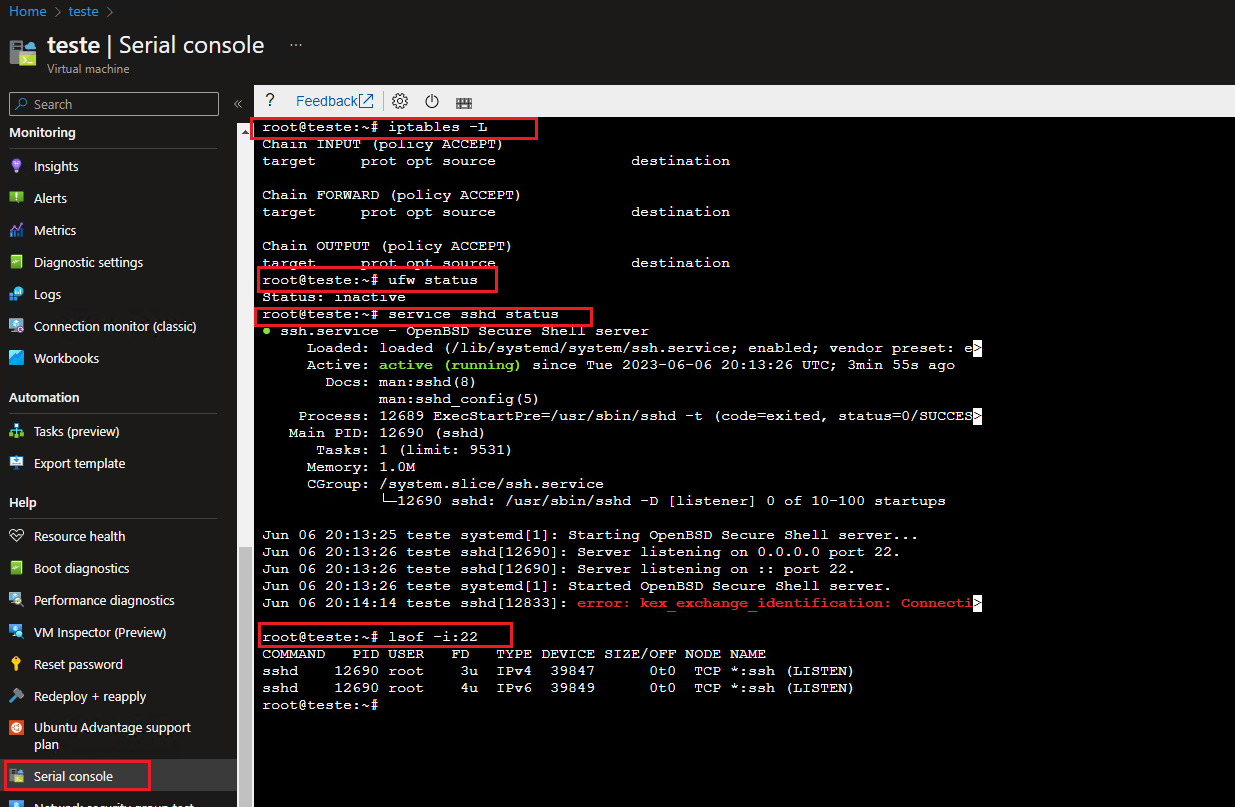Open Diagnostic settings menu item

(88, 262)
